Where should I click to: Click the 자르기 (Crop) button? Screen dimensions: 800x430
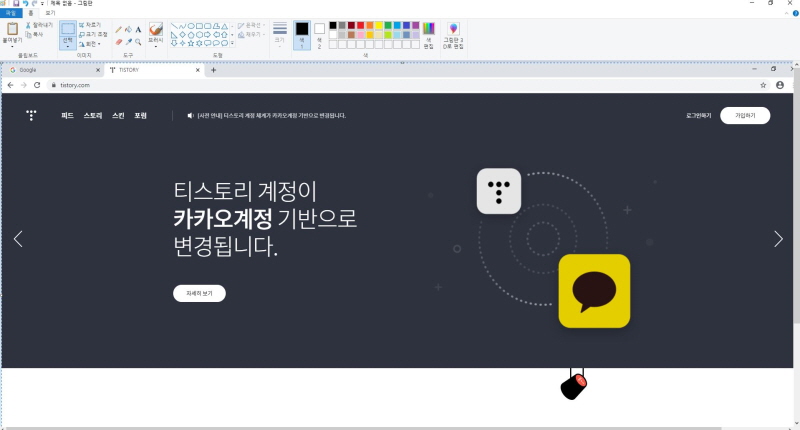90,24
